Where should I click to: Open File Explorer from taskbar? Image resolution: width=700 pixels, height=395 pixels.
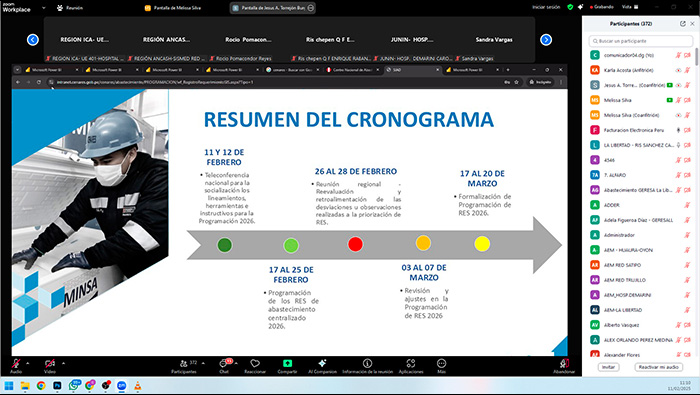pos(25,386)
